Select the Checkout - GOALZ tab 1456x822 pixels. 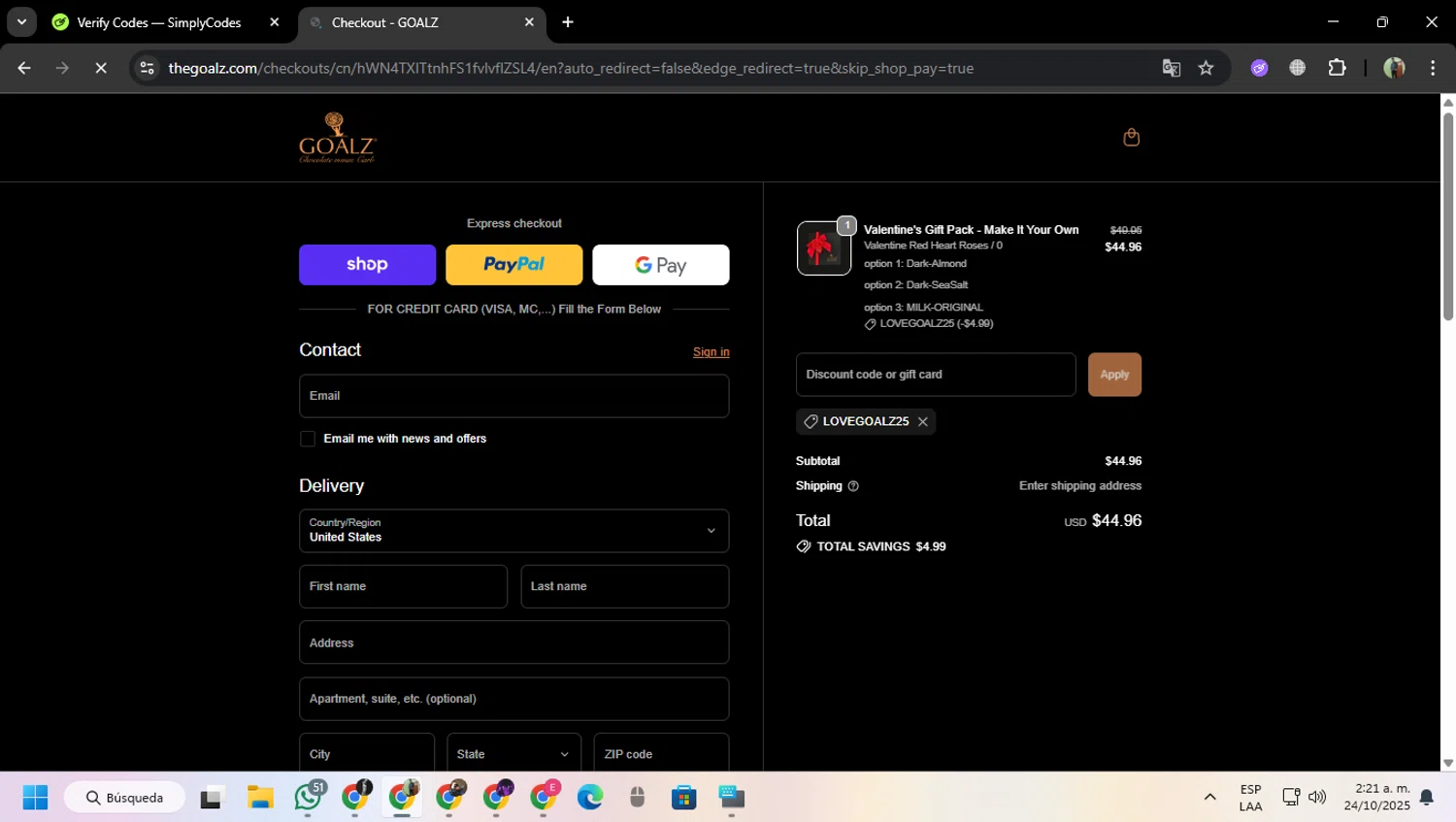(x=422, y=22)
